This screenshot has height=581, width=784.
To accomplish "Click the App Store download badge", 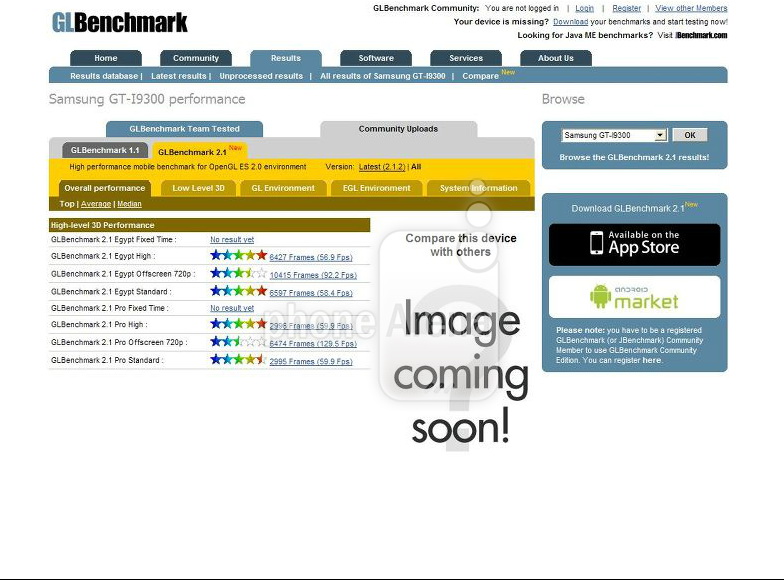I will (x=634, y=244).
